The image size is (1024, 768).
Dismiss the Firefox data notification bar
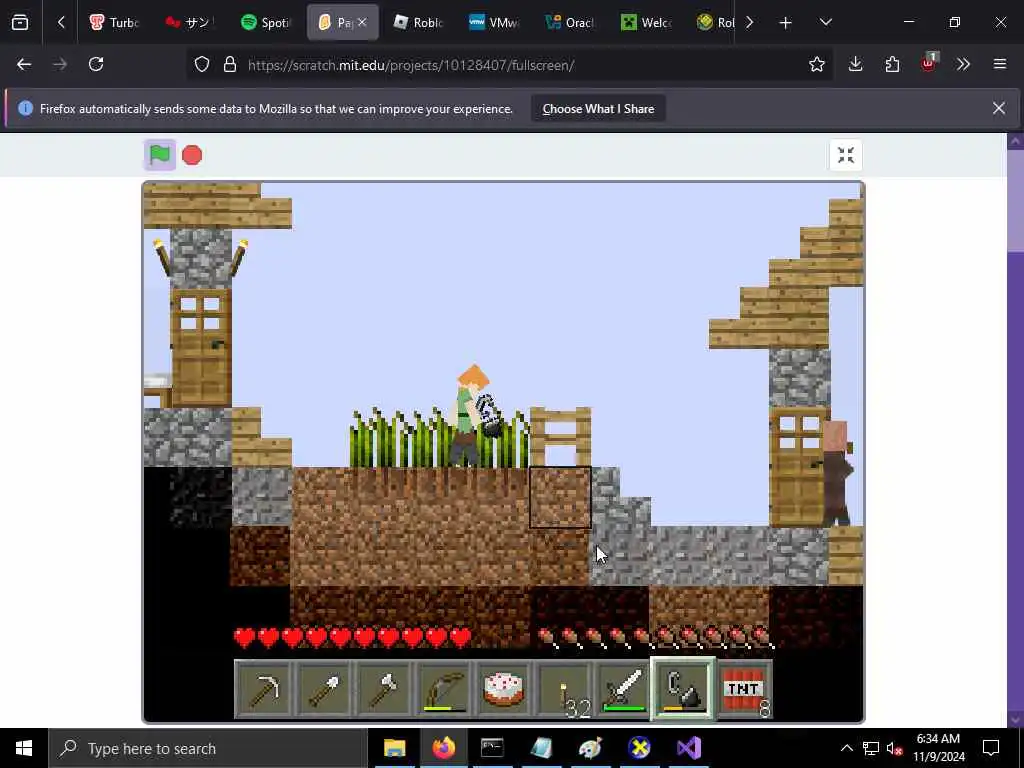tap(999, 108)
